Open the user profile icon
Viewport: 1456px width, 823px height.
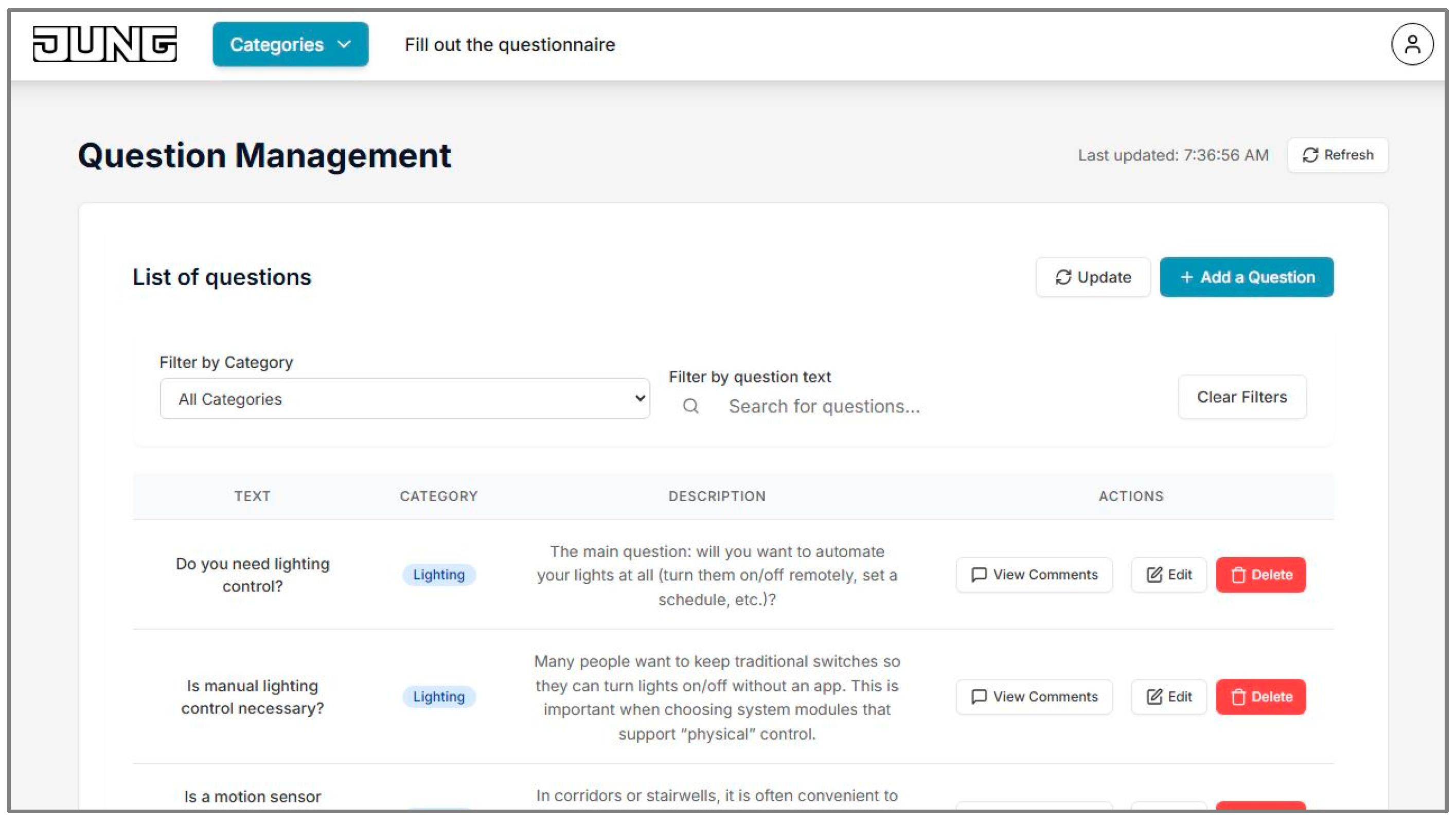pos(1411,44)
